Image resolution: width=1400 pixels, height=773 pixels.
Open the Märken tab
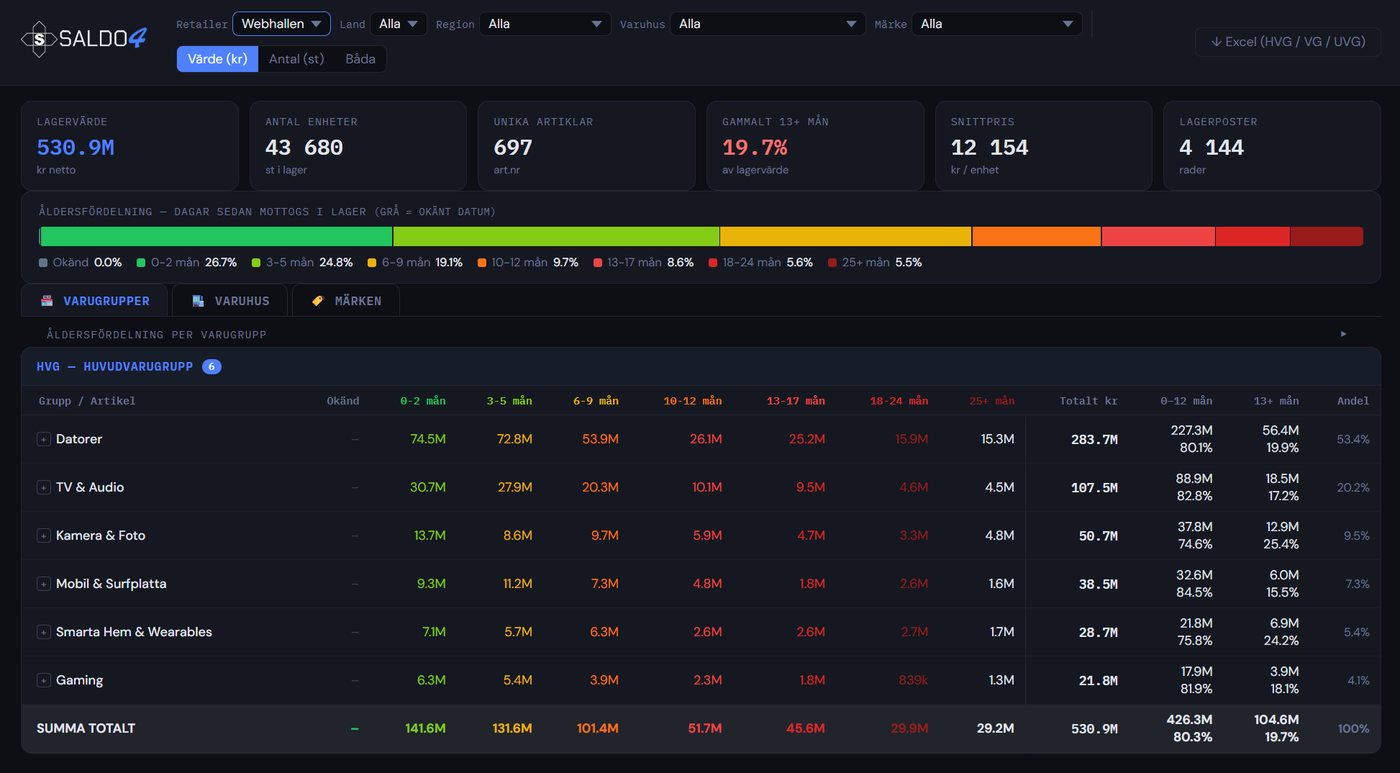coord(346,301)
